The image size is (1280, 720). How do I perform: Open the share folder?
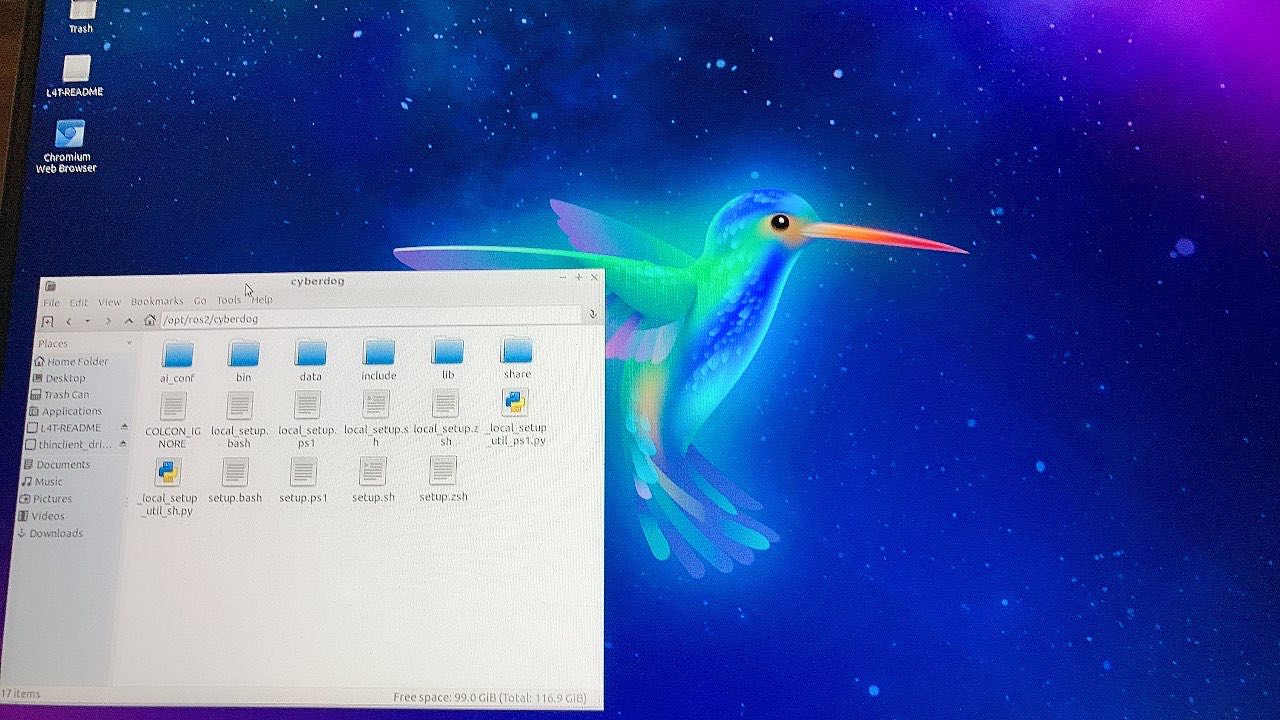point(517,358)
